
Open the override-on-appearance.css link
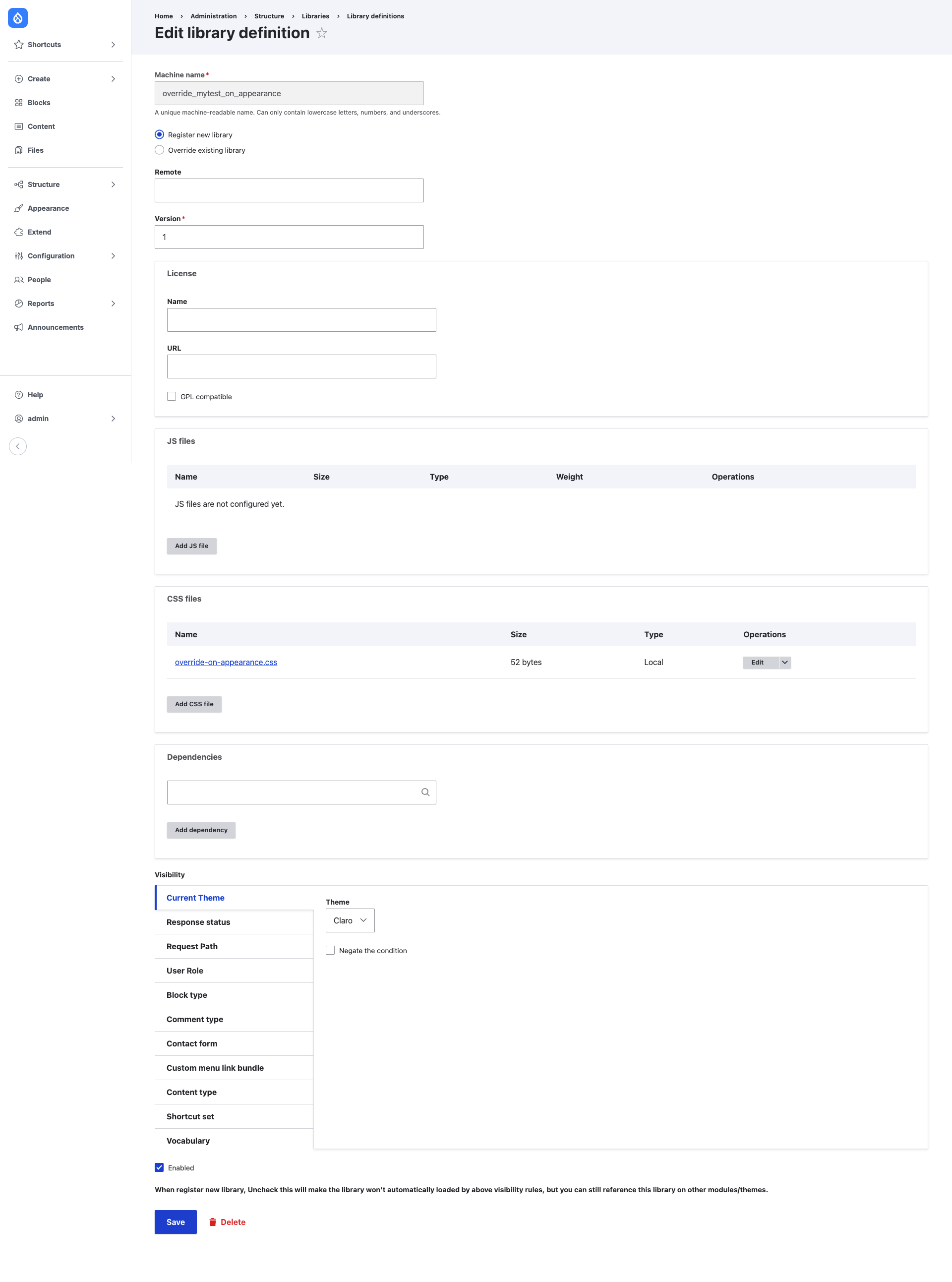226,662
